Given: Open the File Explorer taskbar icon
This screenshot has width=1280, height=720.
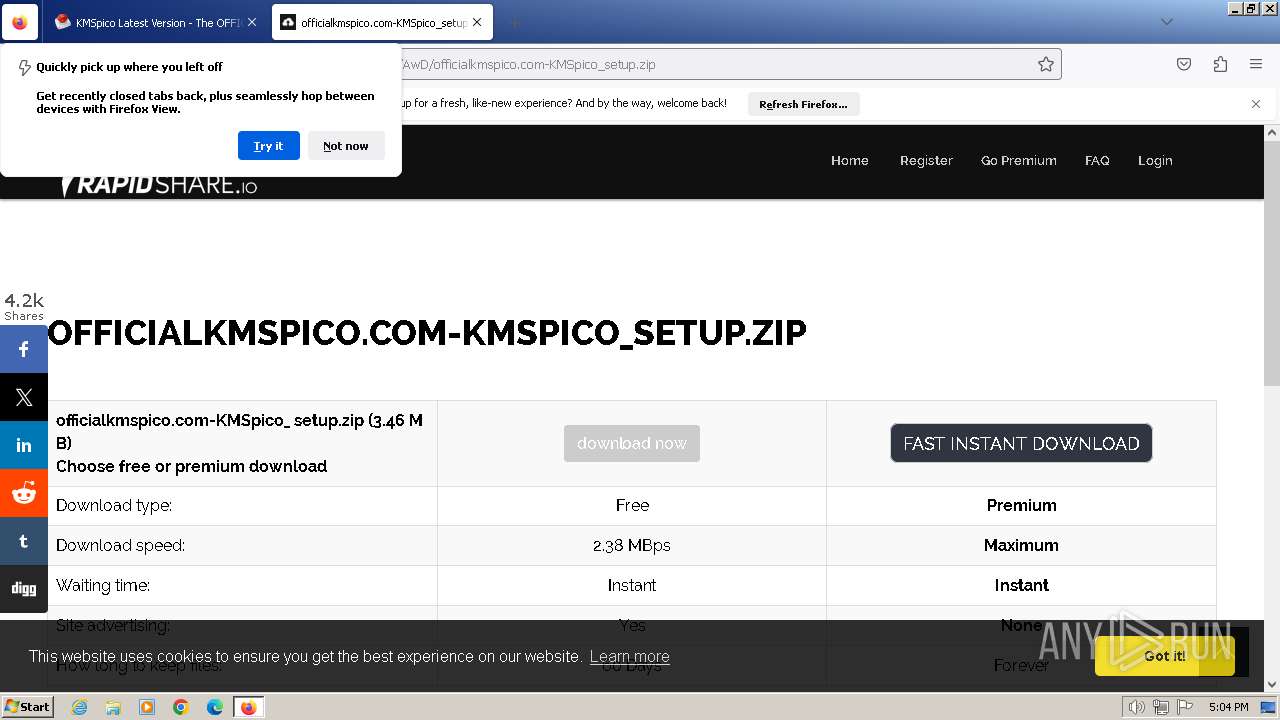Looking at the screenshot, I should pyautogui.click(x=113, y=707).
